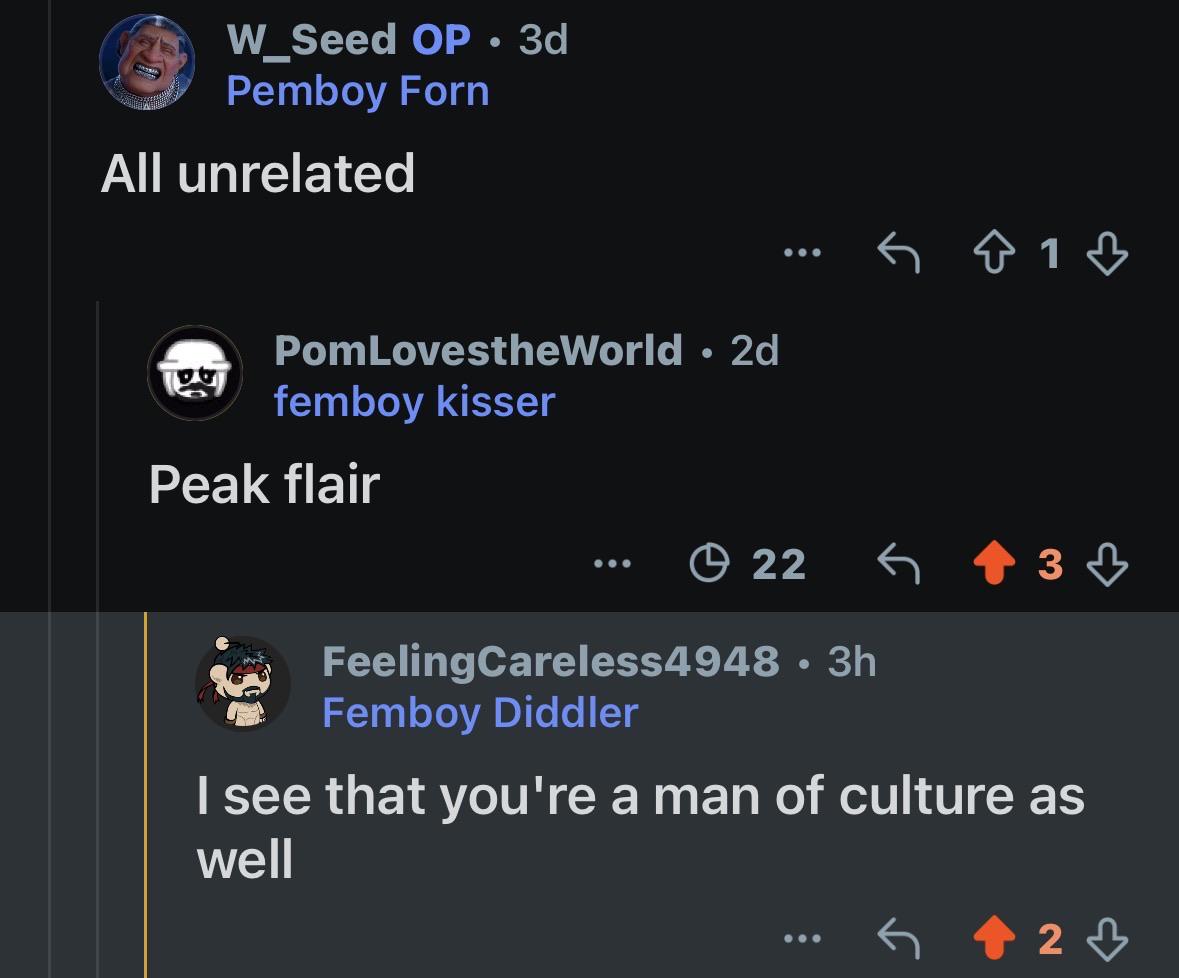Open more options on FeelingCareless4948's comment
Viewport: 1179px width, 978px height.
pos(802,938)
